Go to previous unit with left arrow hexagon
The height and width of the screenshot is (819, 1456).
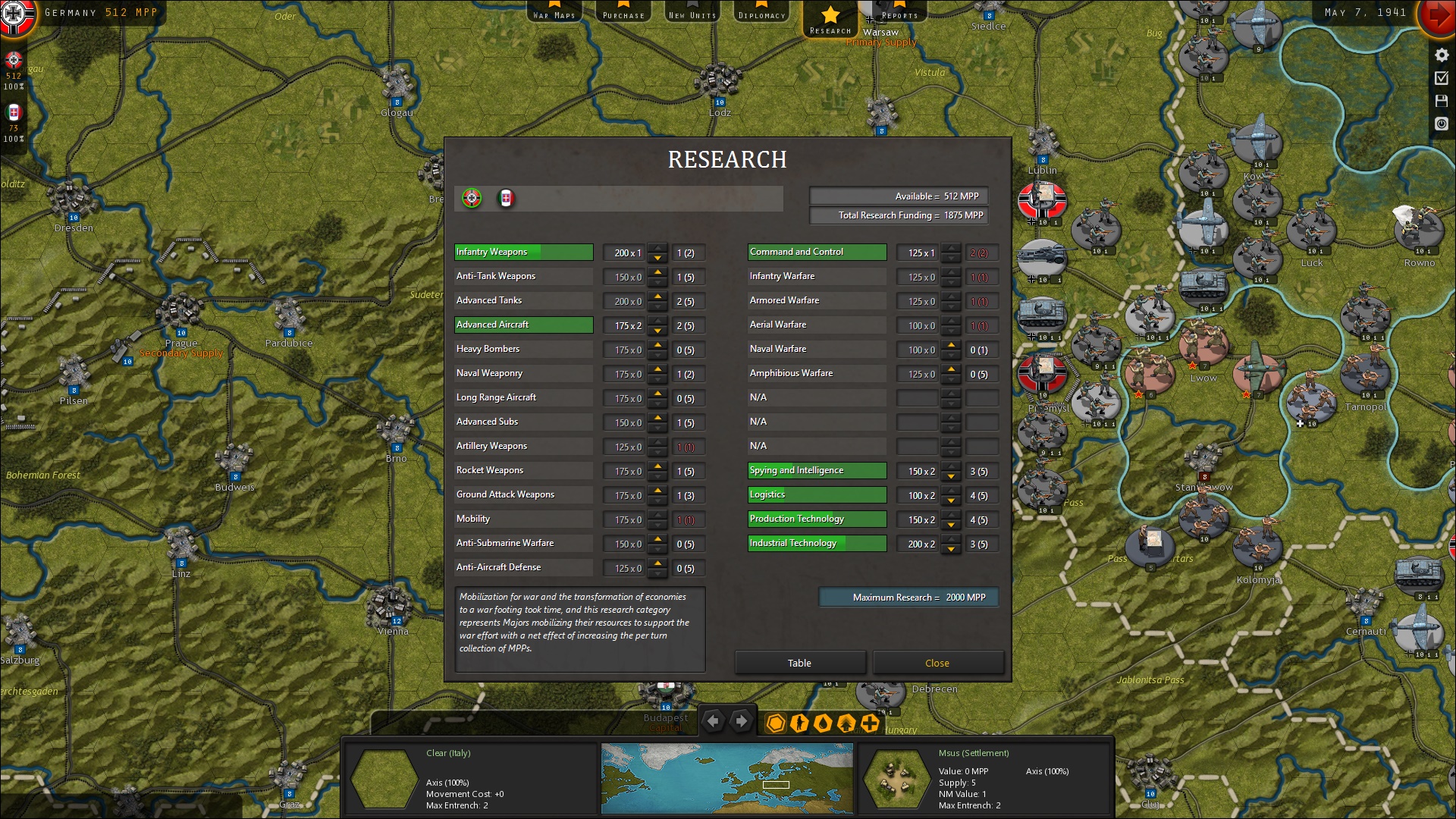pos(713,721)
